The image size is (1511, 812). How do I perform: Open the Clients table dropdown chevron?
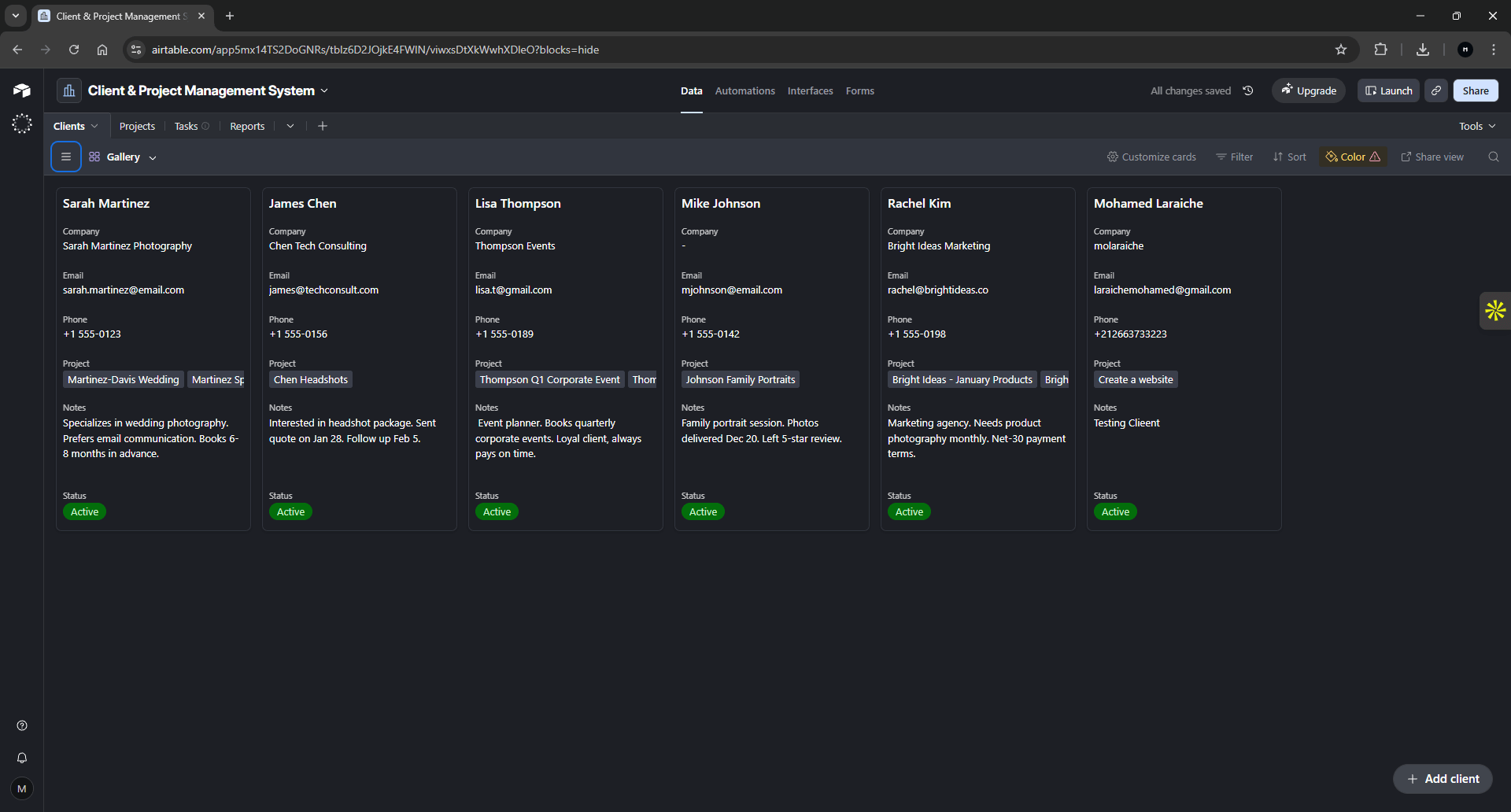(x=94, y=125)
